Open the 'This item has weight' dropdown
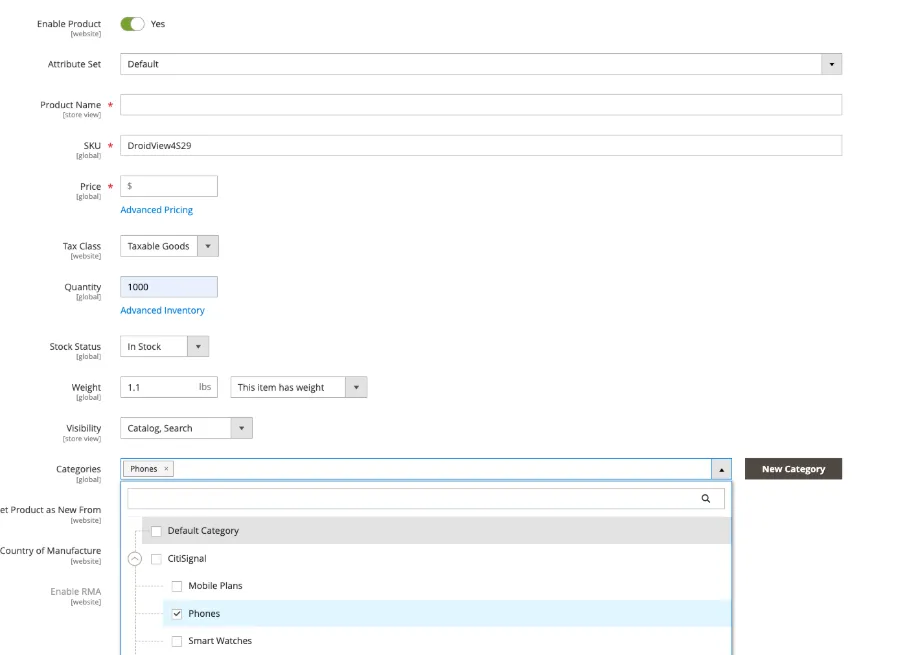 point(299,387)
